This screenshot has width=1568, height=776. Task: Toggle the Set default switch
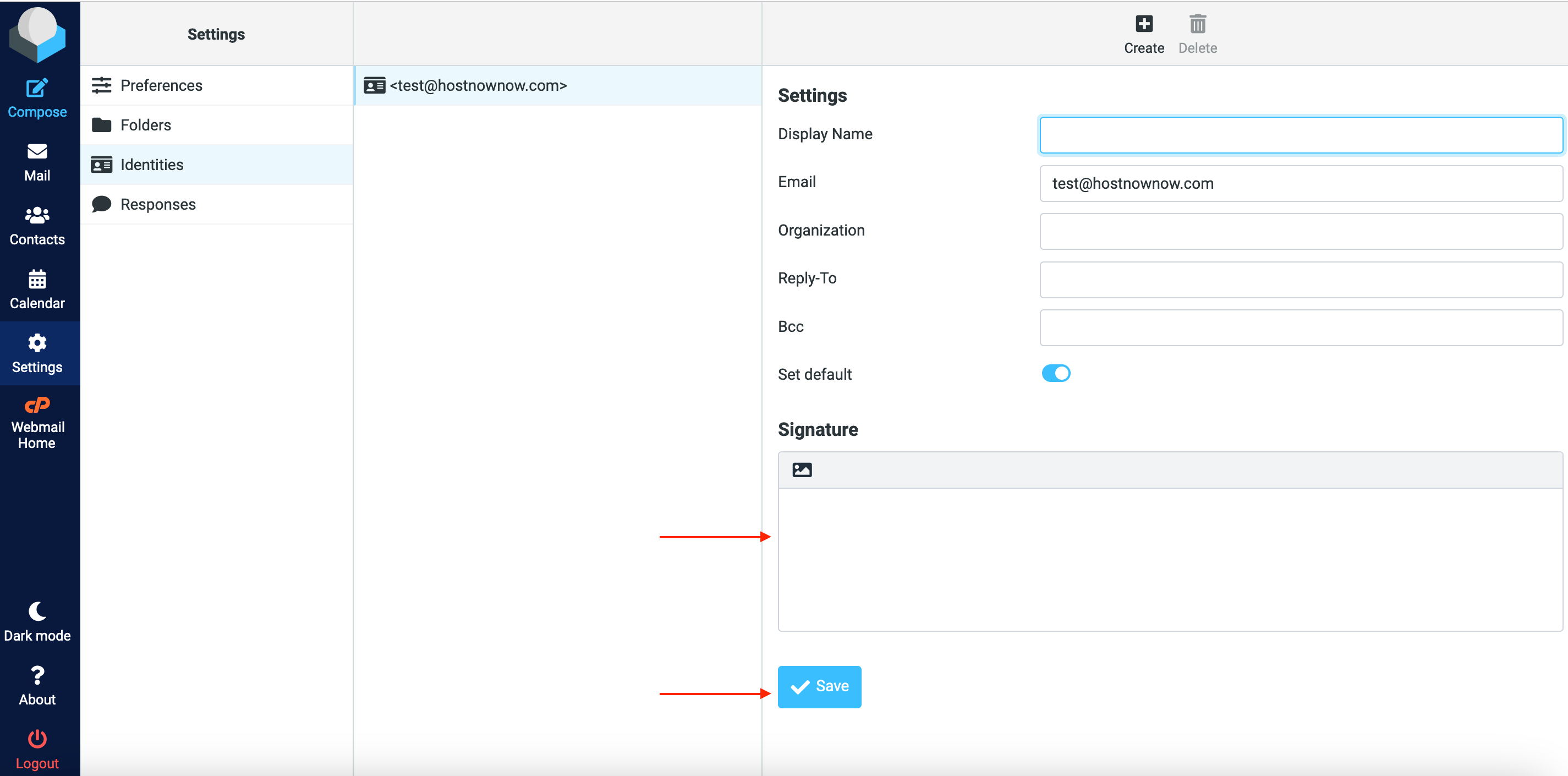[x=1055, y=373]
